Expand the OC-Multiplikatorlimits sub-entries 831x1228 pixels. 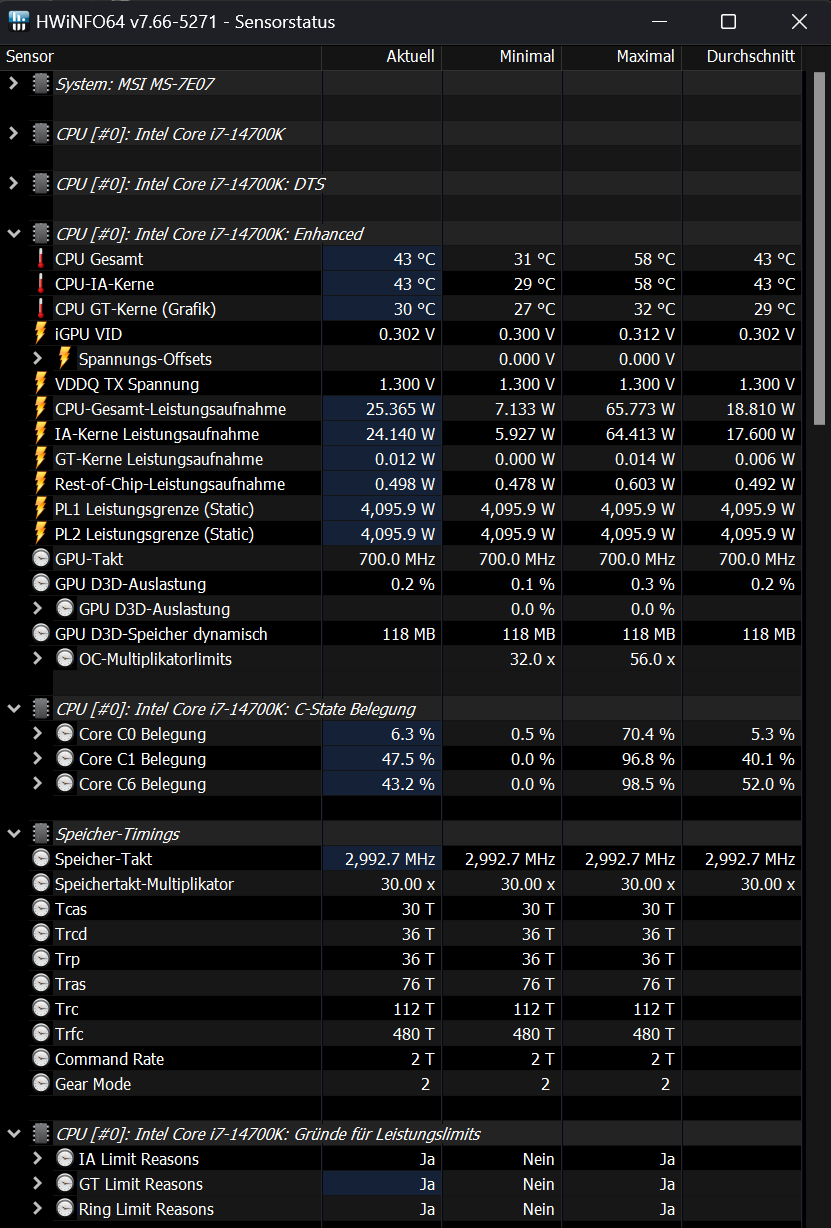pyautogui.click(x=38, y=659)
